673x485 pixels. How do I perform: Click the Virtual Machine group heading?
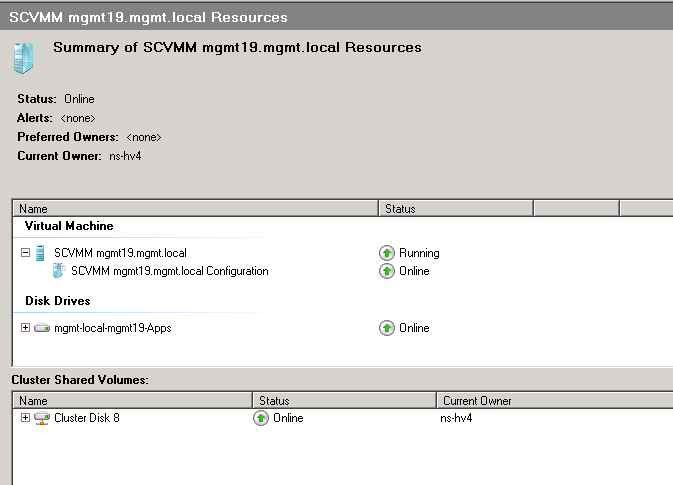tap(69, 226)
